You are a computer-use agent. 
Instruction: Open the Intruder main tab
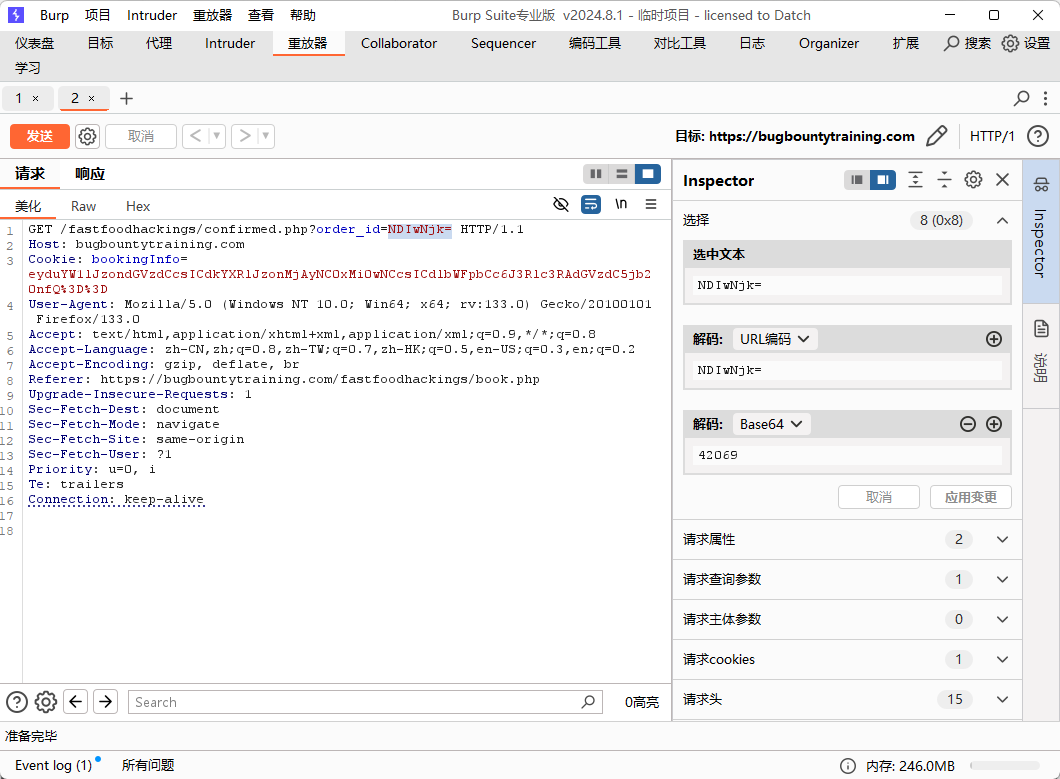click(230, 43)
